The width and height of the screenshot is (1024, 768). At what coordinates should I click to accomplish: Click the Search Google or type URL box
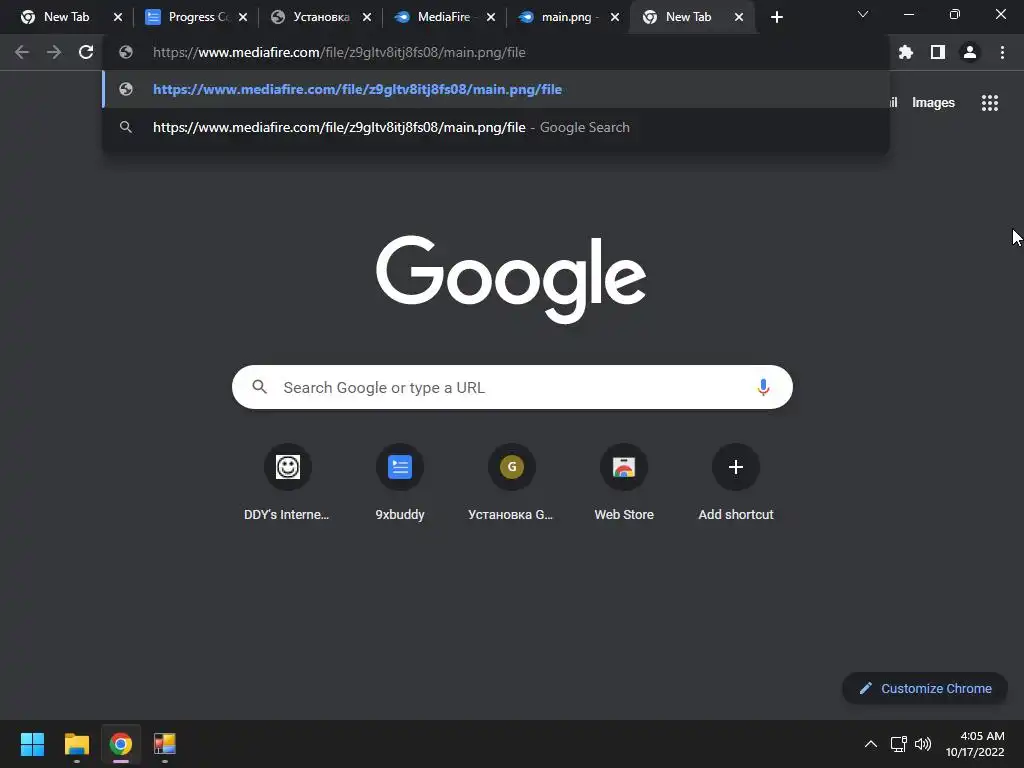(512, 387)
